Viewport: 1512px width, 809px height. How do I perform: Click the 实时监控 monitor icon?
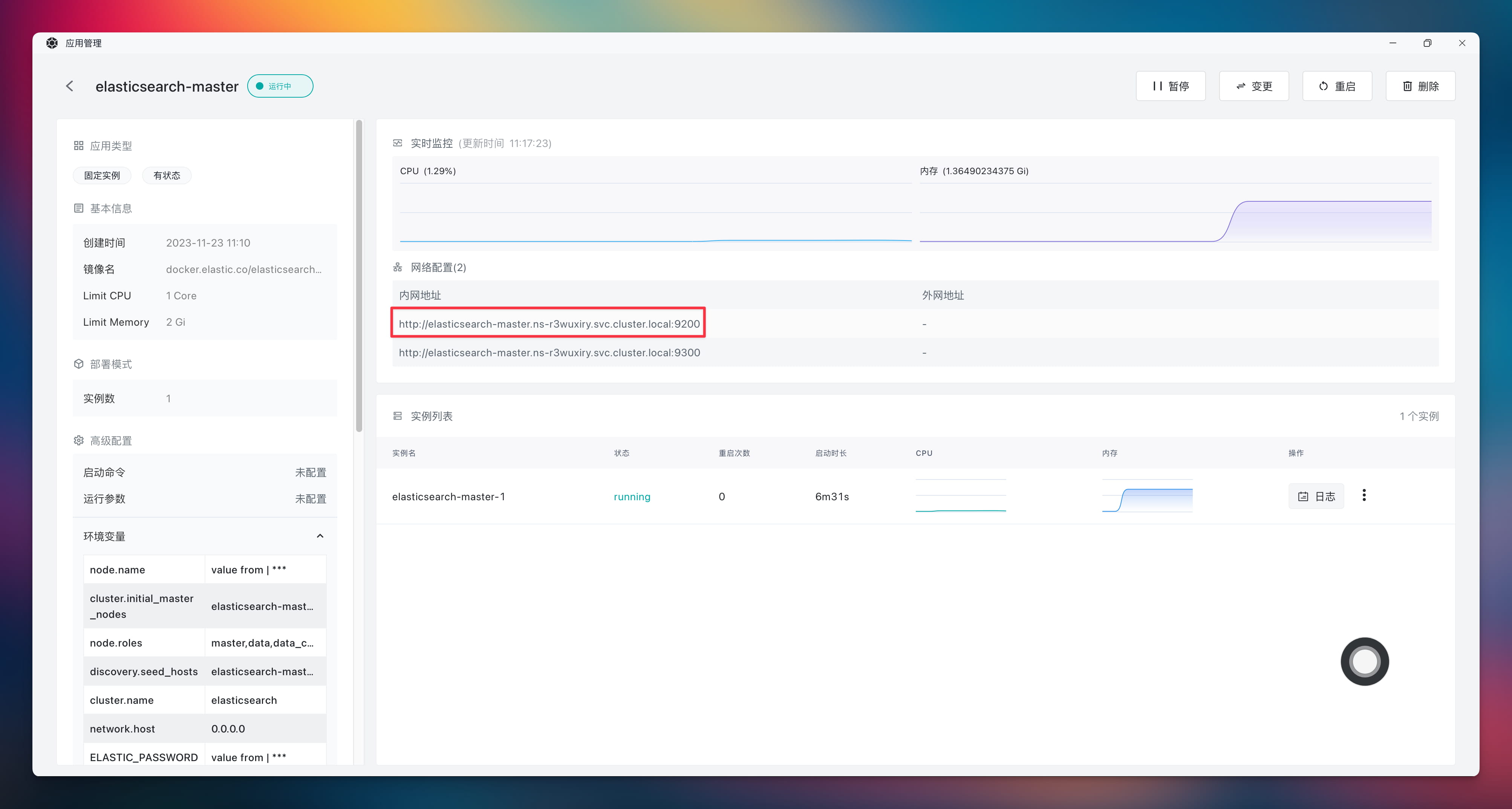[x=397, y=143]
